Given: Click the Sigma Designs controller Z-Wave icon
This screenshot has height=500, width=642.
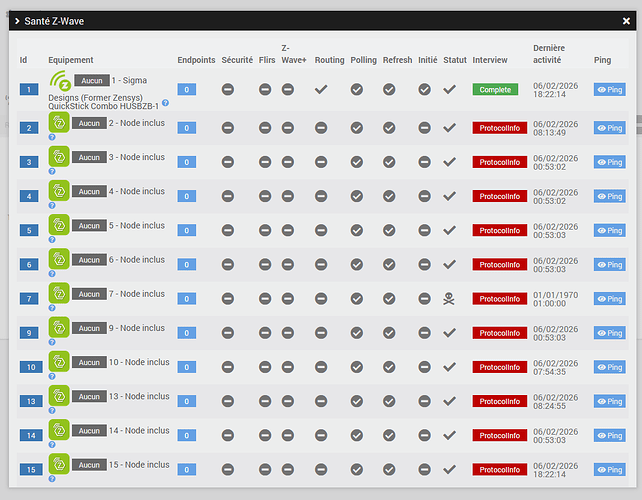Looking at the screenshot, I should pyautogui.click(x=60, y=81).
